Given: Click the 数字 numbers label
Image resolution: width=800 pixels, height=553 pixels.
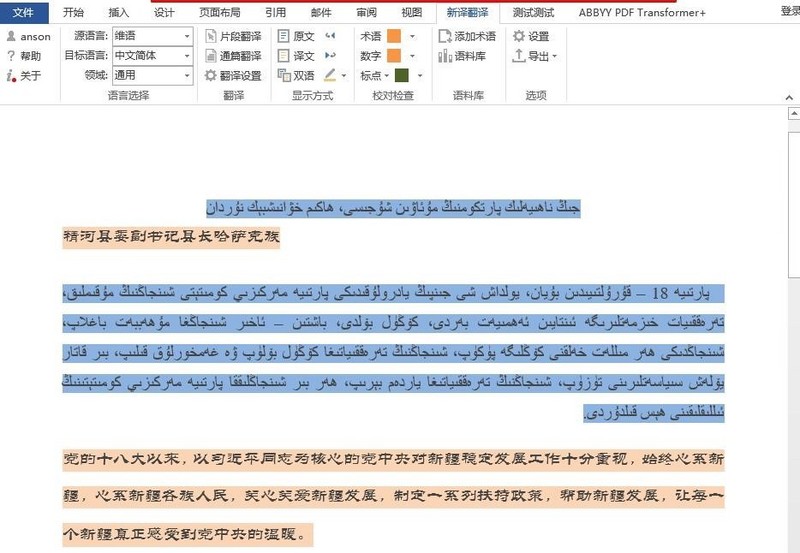Looking at the screenshot, I should tap(371, 56).
